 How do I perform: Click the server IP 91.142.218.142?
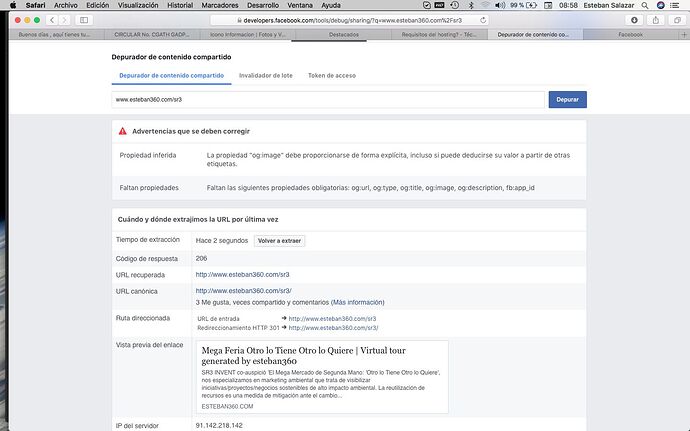(x=219, y=425)
